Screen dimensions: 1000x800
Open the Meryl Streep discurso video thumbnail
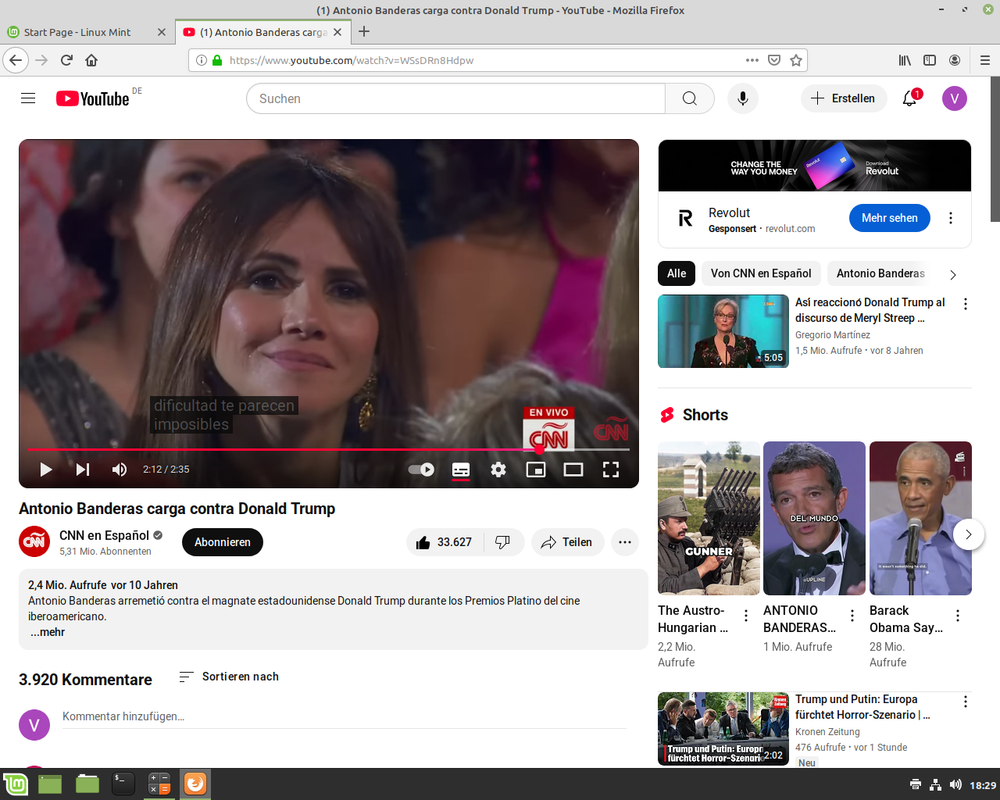pyautogui.click(x=723, y=331)
